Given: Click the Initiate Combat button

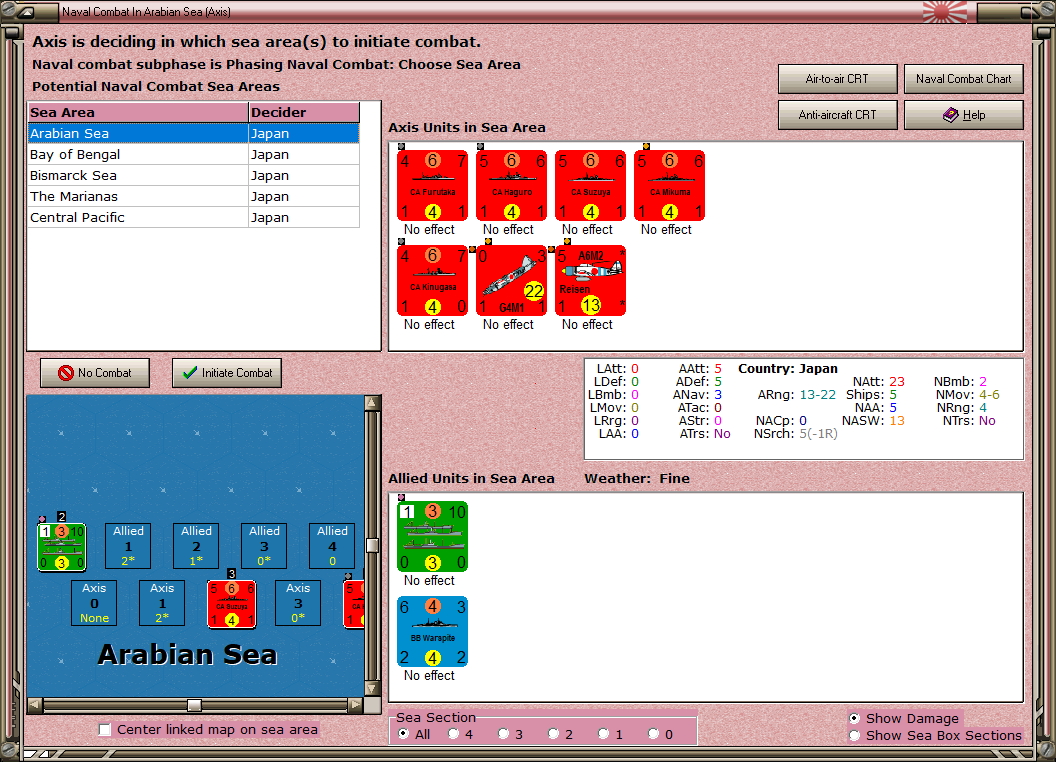Looking at the screenshot, I should (x=227, y=373).
